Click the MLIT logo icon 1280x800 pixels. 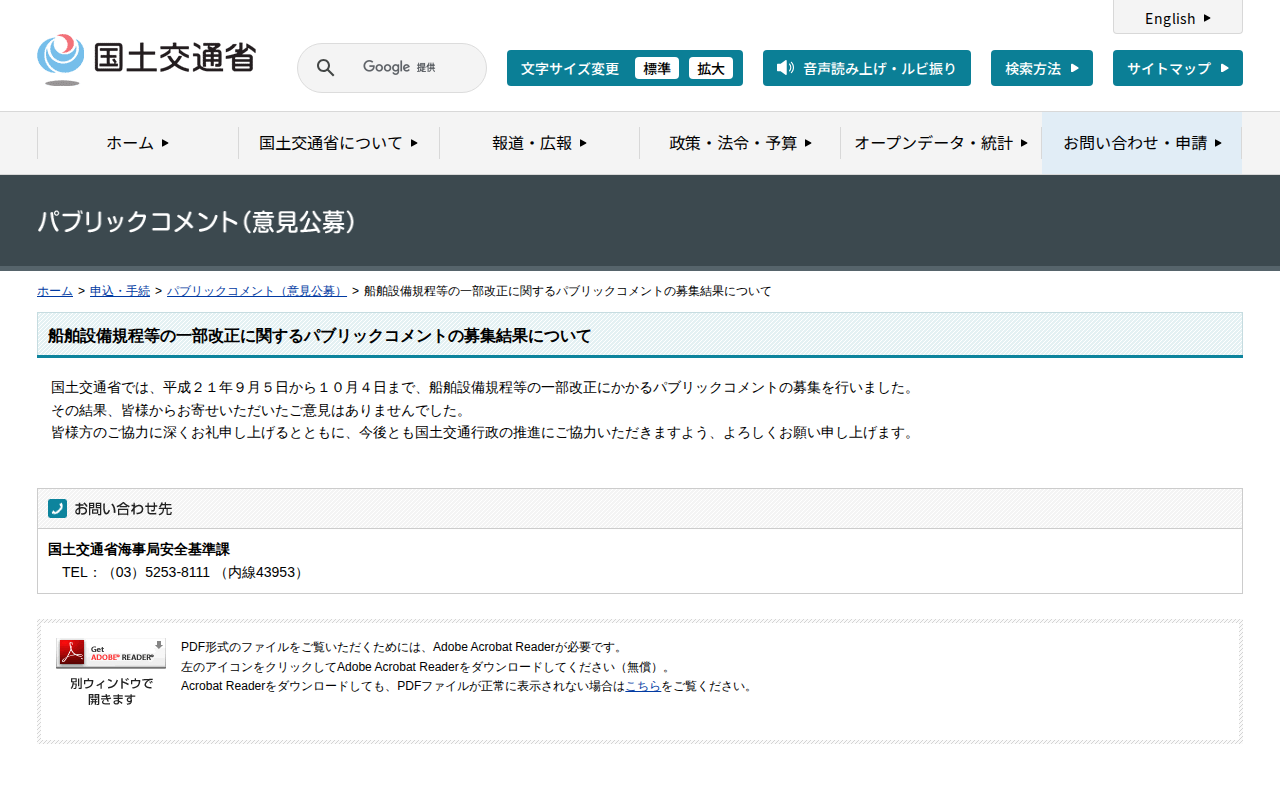coord(61,59)
